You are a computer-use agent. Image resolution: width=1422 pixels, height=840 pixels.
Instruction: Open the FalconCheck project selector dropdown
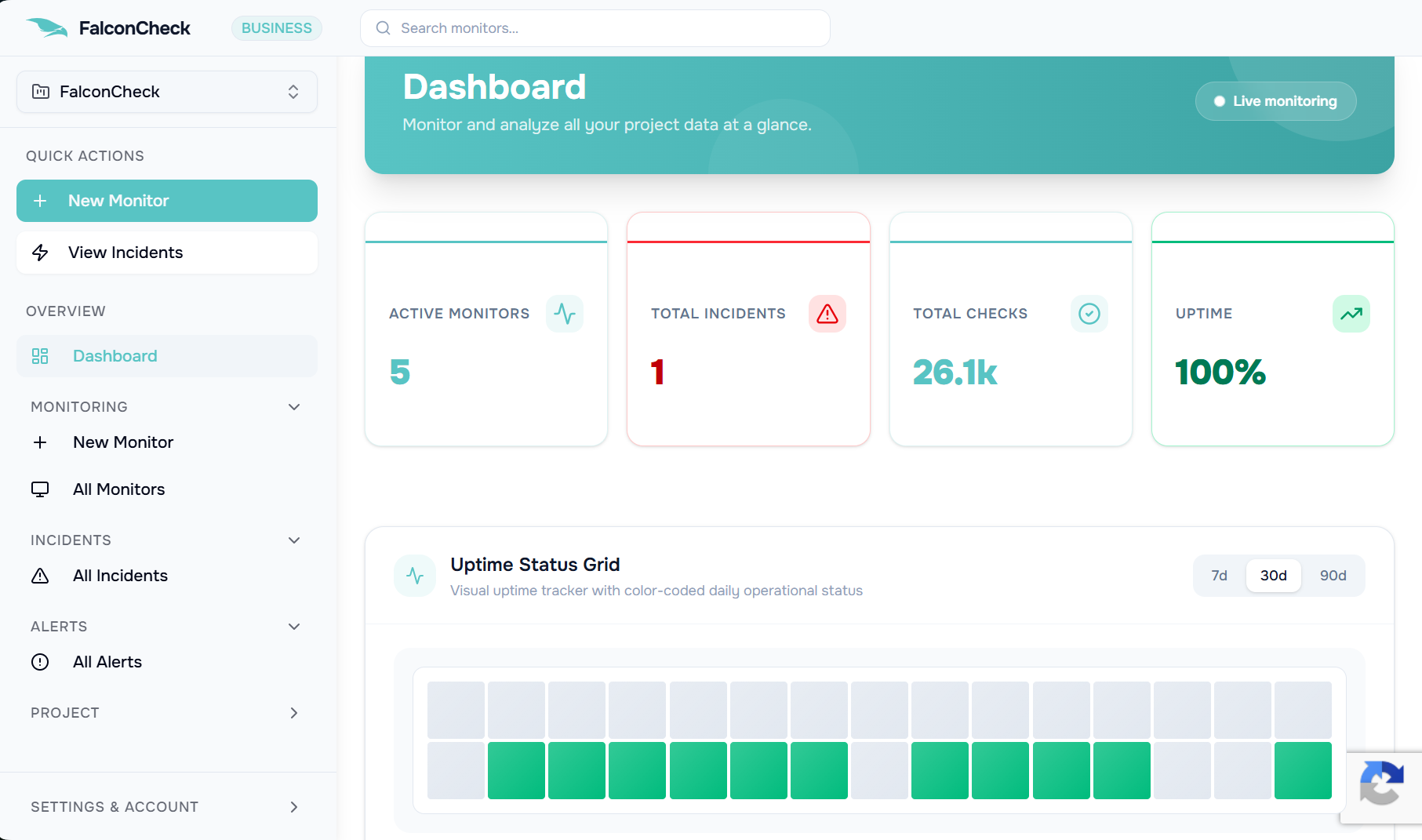pos(167,92)
